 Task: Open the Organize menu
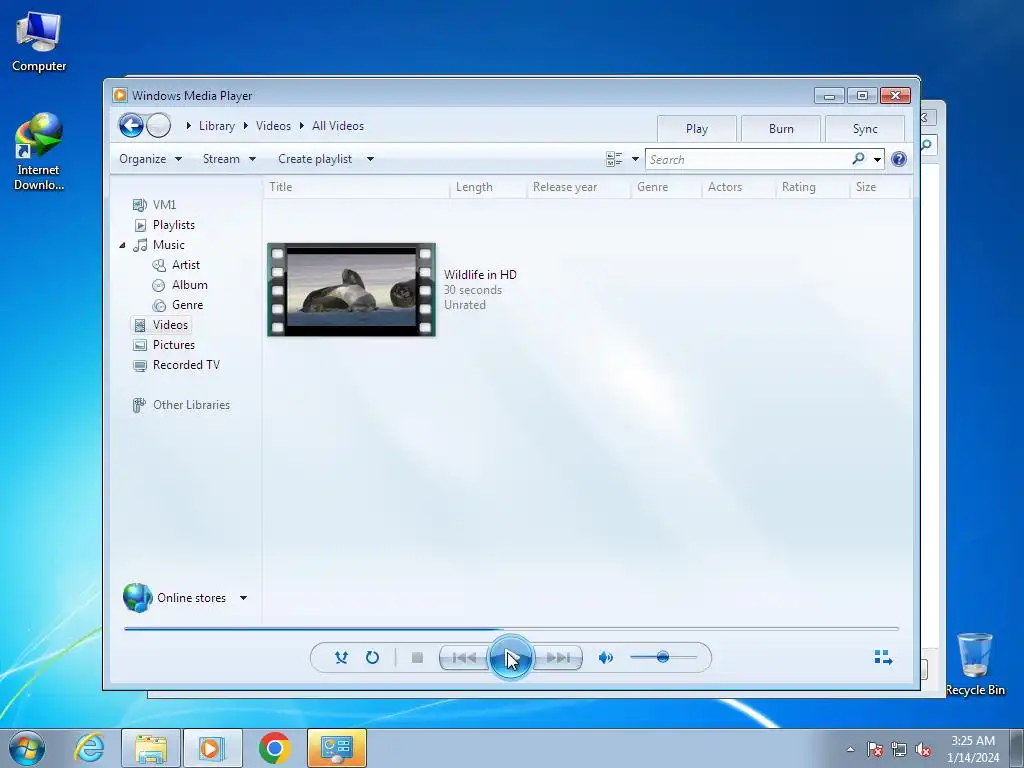[x=150, y=159]
